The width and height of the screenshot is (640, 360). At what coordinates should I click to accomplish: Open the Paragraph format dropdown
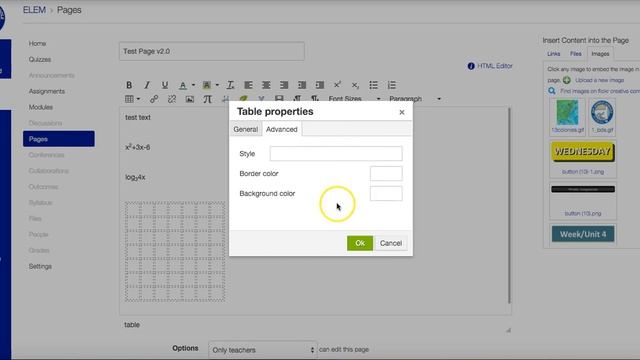415,99
